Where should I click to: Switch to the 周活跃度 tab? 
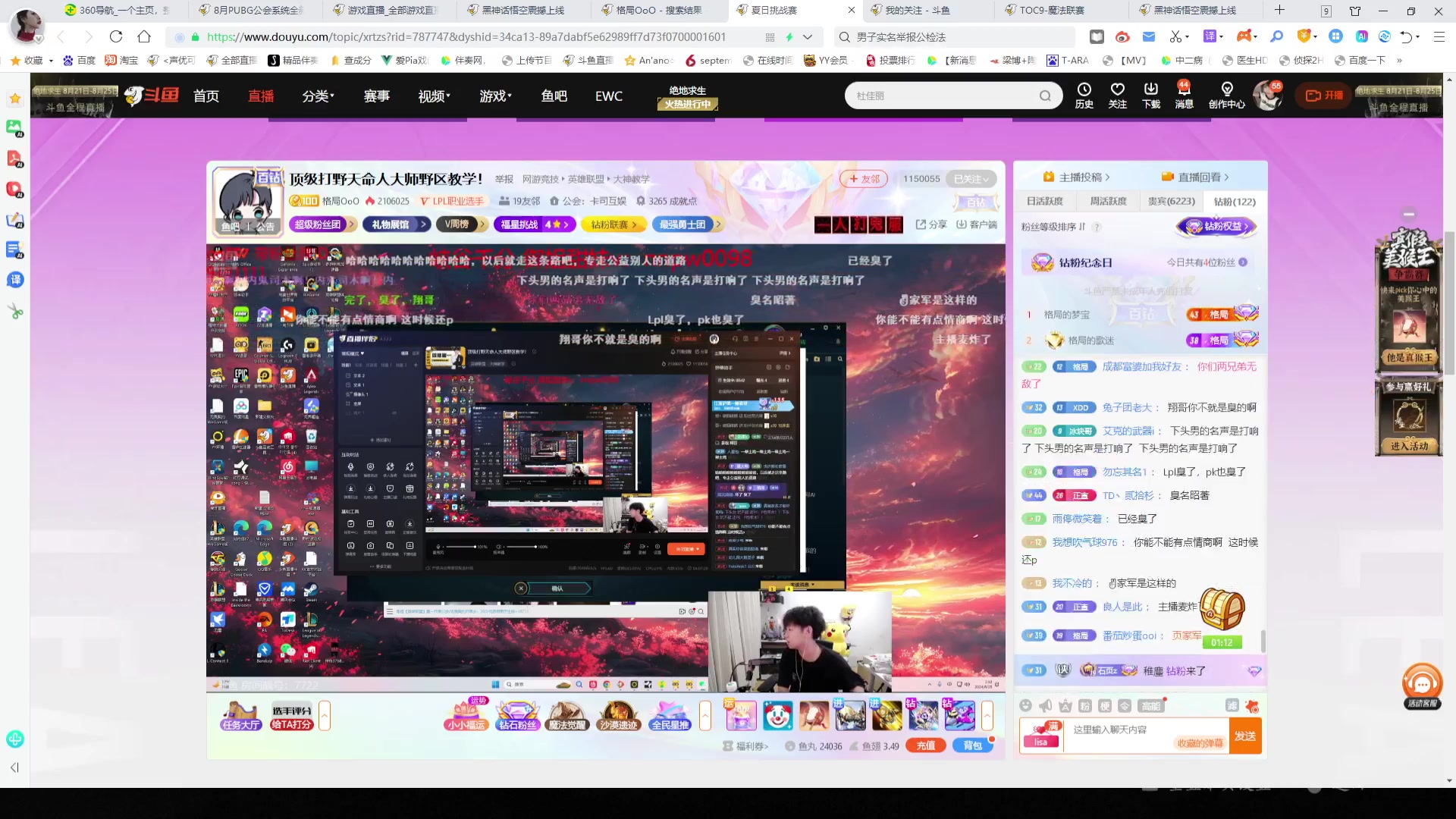[x=1108, y=201]
